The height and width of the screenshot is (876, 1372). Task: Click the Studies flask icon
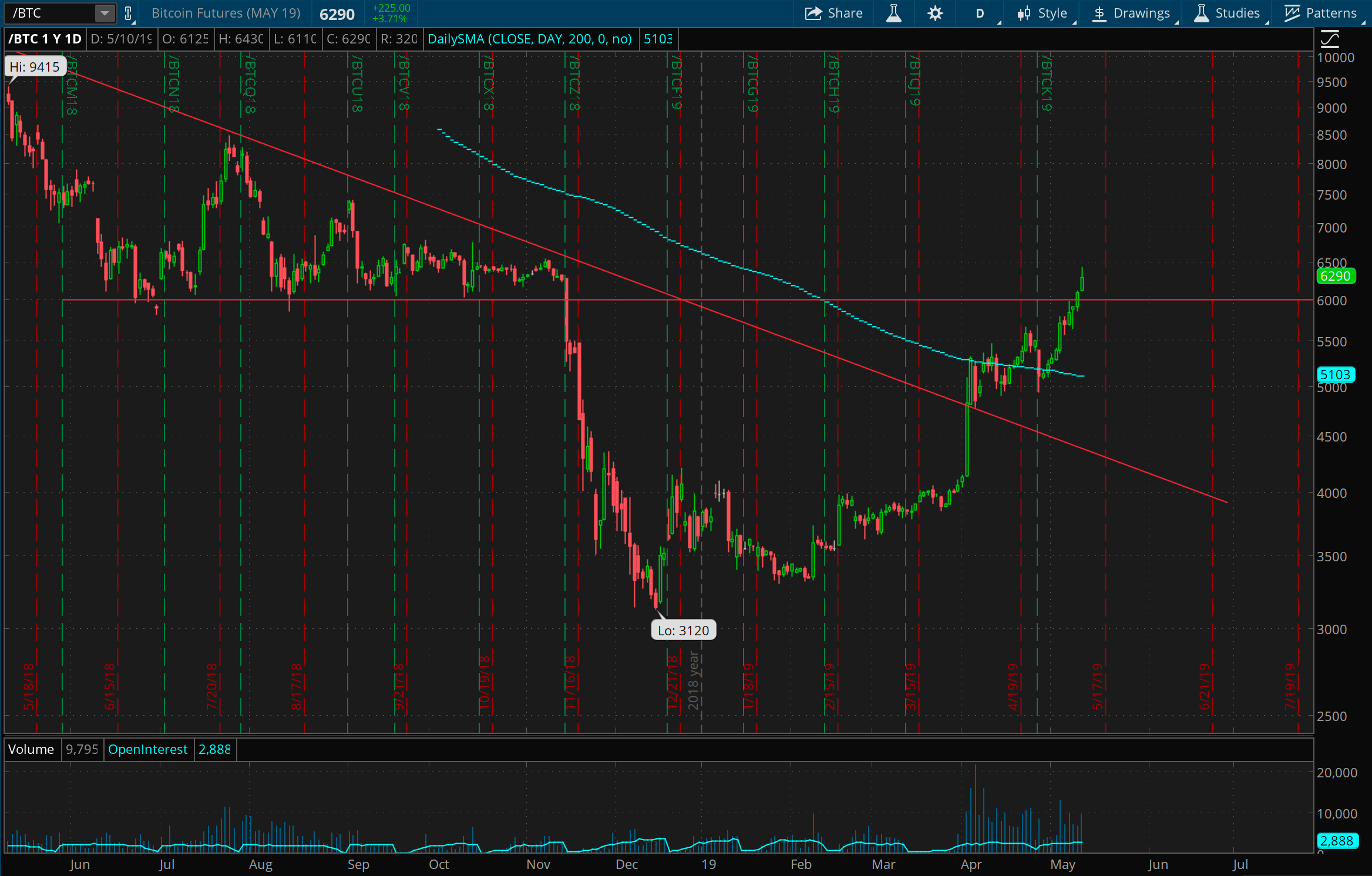[1202, 13]
